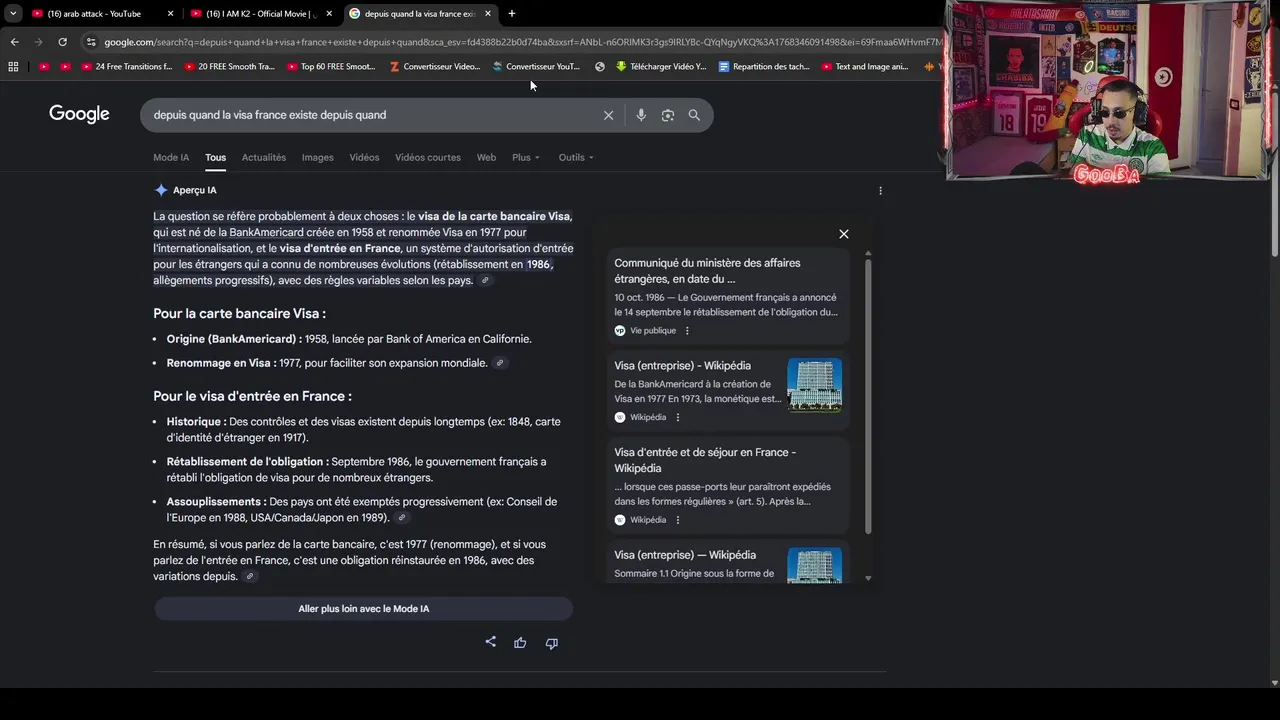Share the AI overview answer
The width and height of the screenshot is (1280, 720).
(490, 642)
